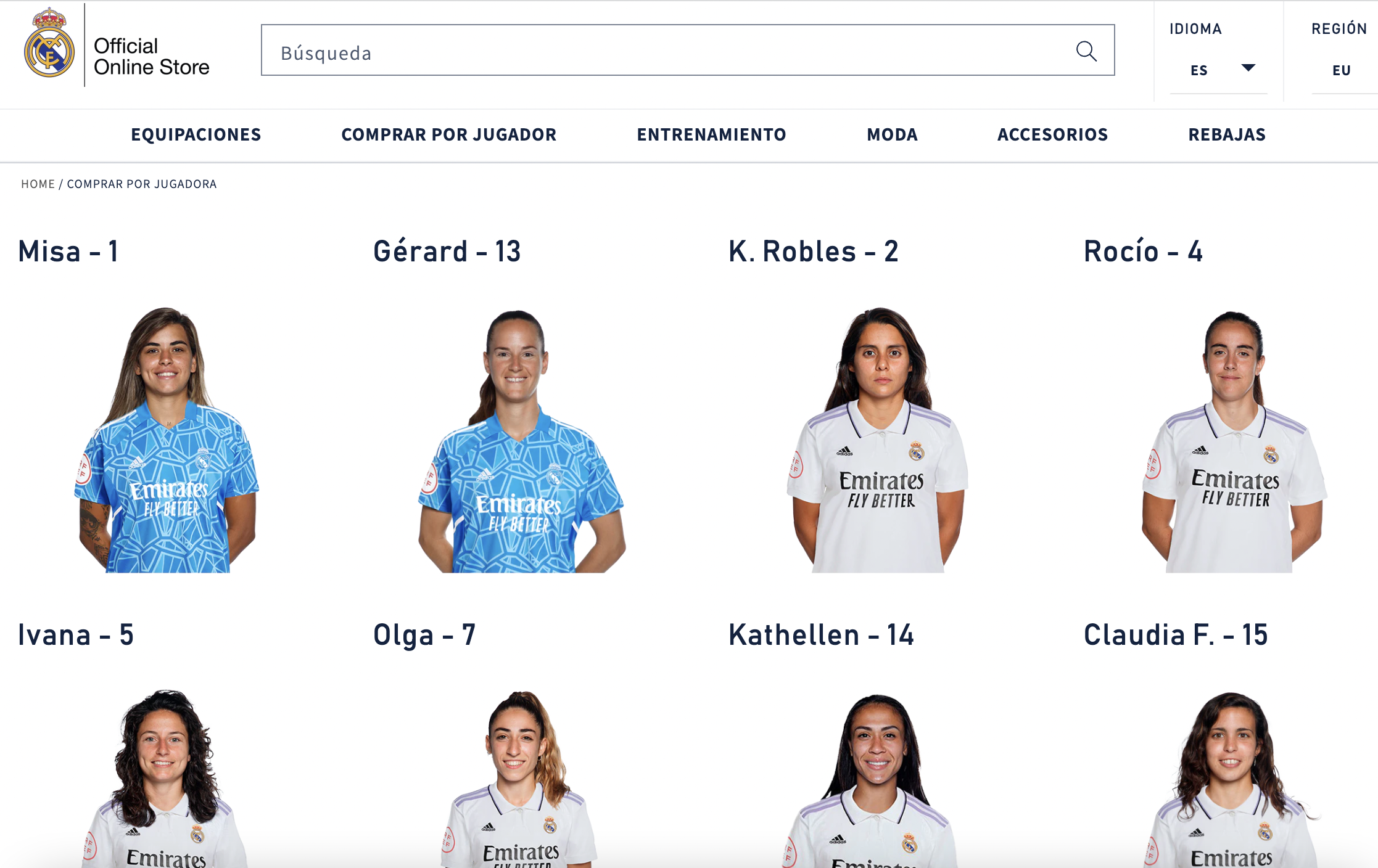Click the magnifying glass search icon
This screenshot has height=868, width=1378.
[x=1086, y=51]
